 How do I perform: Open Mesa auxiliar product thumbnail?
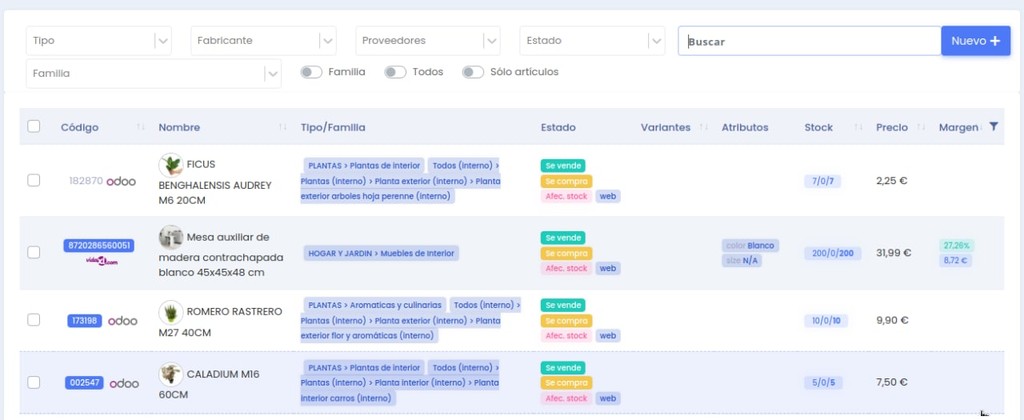tap(171, 237)
